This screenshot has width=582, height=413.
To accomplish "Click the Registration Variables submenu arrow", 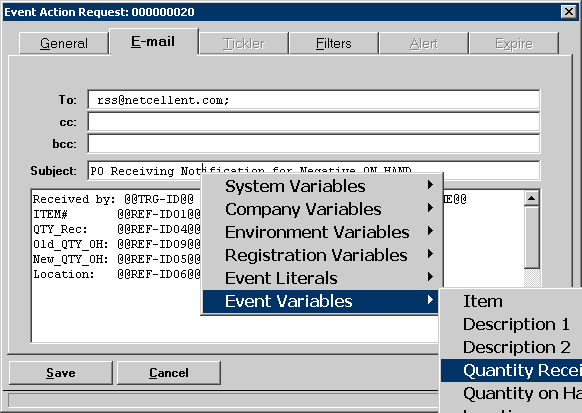I will 430,253.
